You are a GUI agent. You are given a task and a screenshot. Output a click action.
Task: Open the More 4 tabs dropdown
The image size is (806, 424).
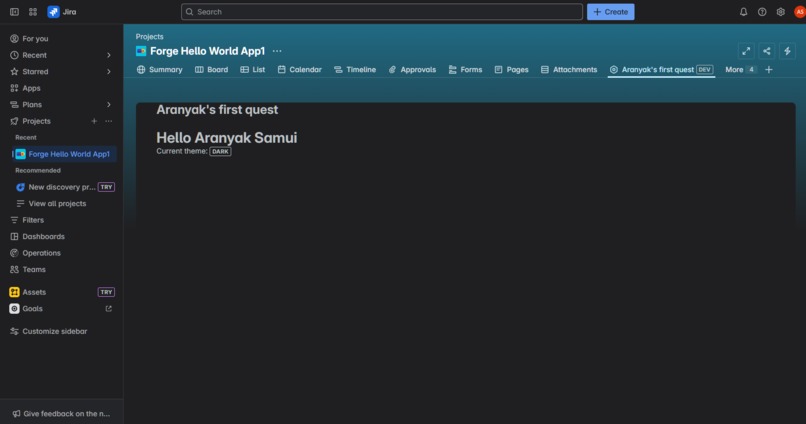coord(740,69)
